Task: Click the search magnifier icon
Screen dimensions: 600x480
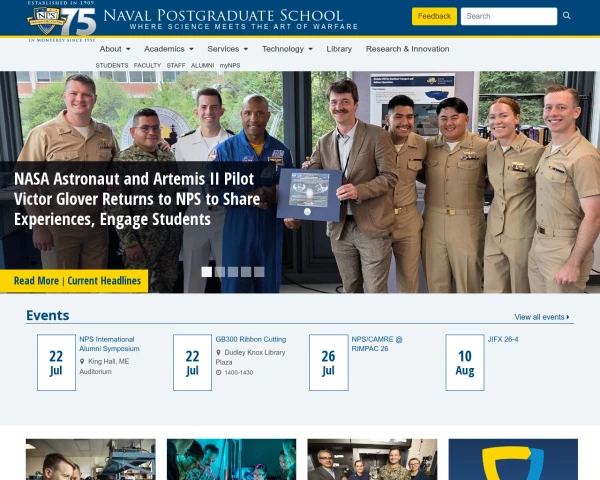Action: point(566,16)
